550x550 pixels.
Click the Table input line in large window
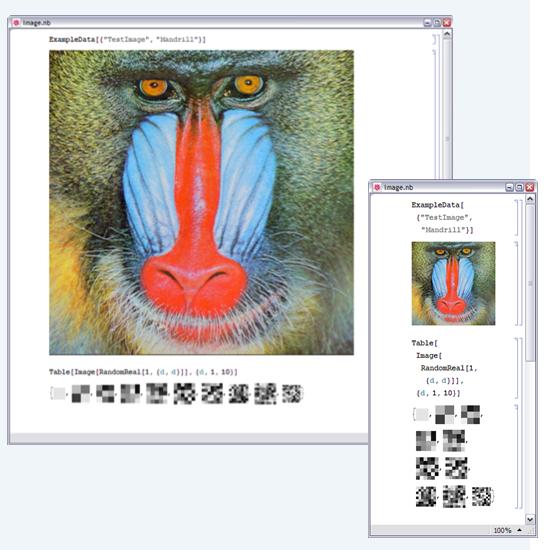tap(143, 372)
